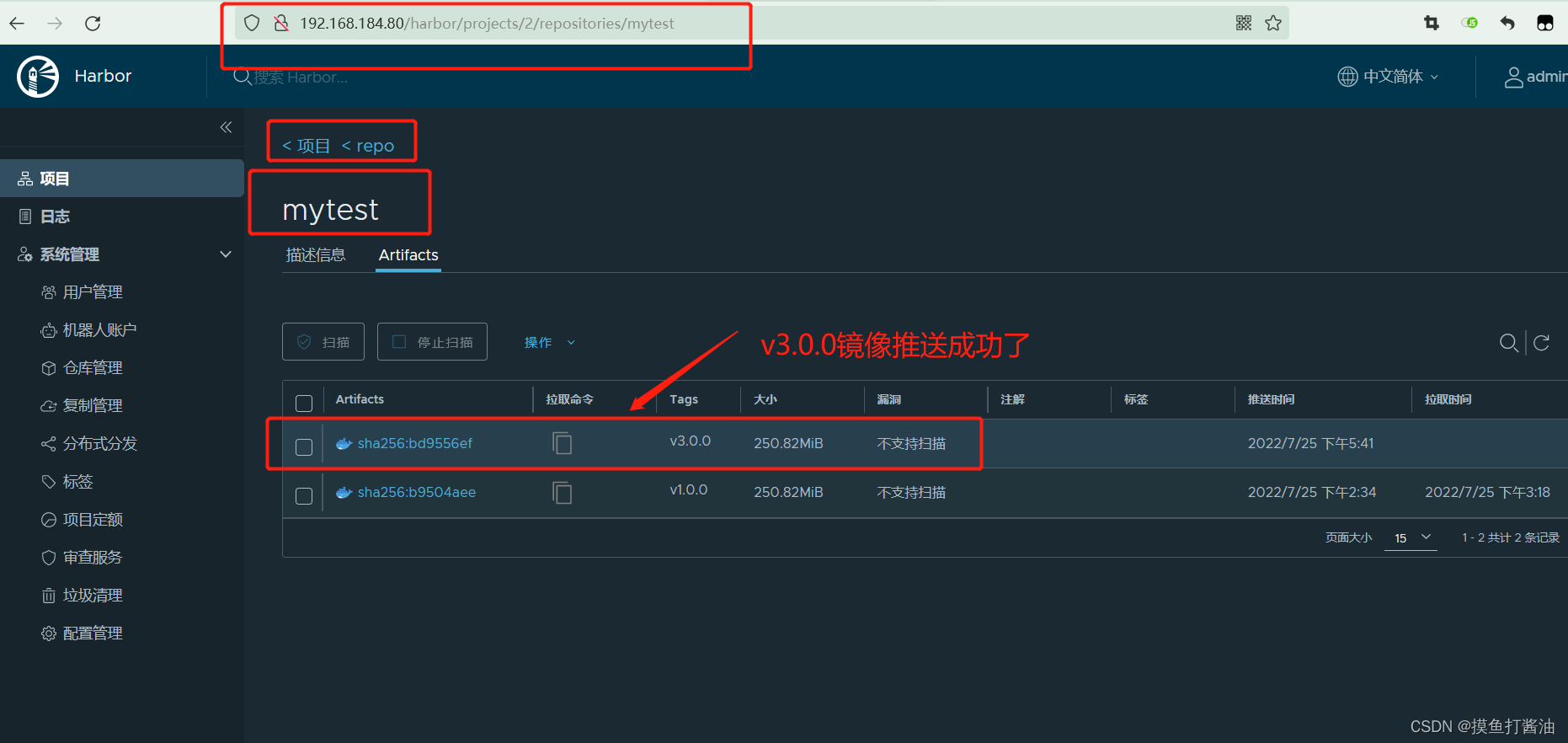Reload the page with refresh icon

click(93, 24)
